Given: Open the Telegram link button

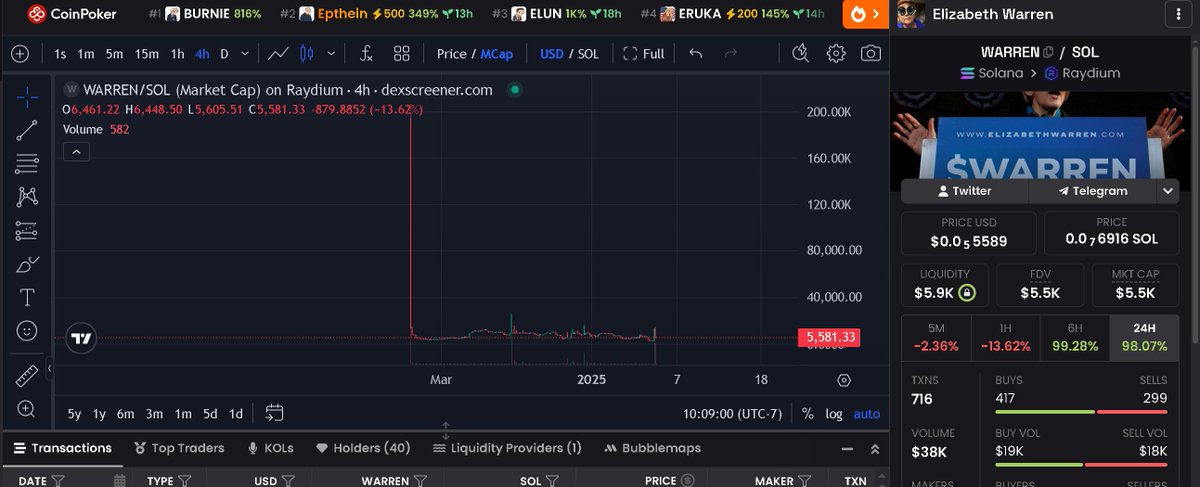Looking at the screenshot, I should click(1093, 190).
